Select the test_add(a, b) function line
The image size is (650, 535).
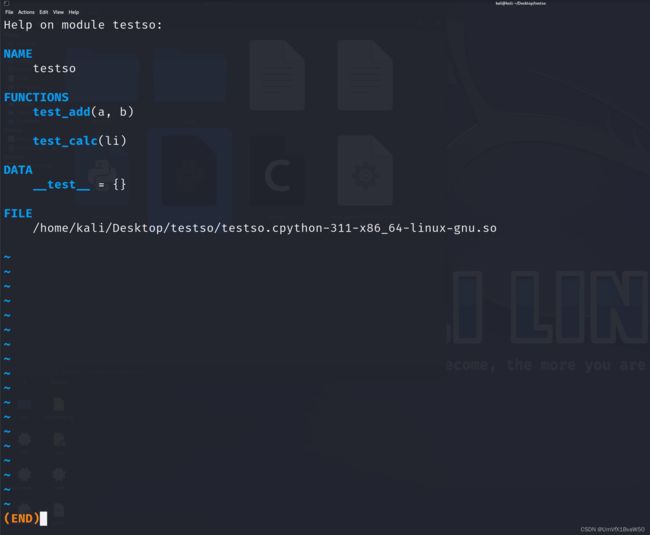pos(83,112)
